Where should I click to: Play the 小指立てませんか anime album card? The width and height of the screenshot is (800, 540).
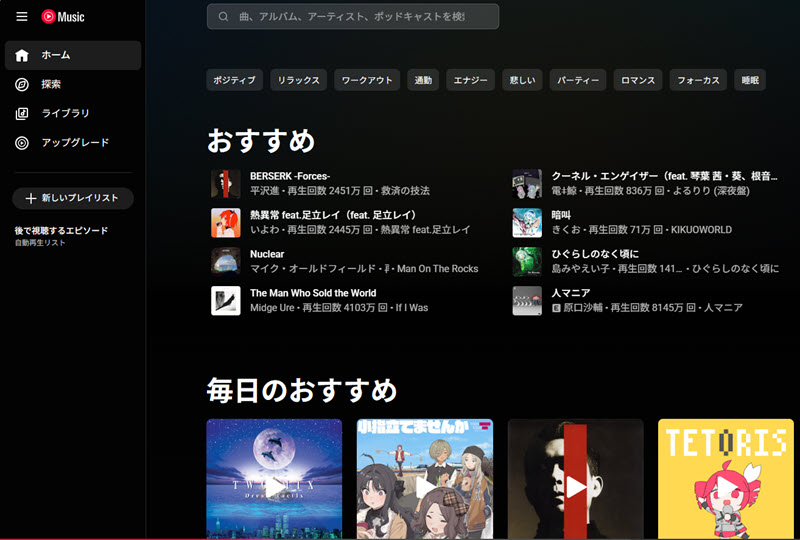click(x=424, y=479)
